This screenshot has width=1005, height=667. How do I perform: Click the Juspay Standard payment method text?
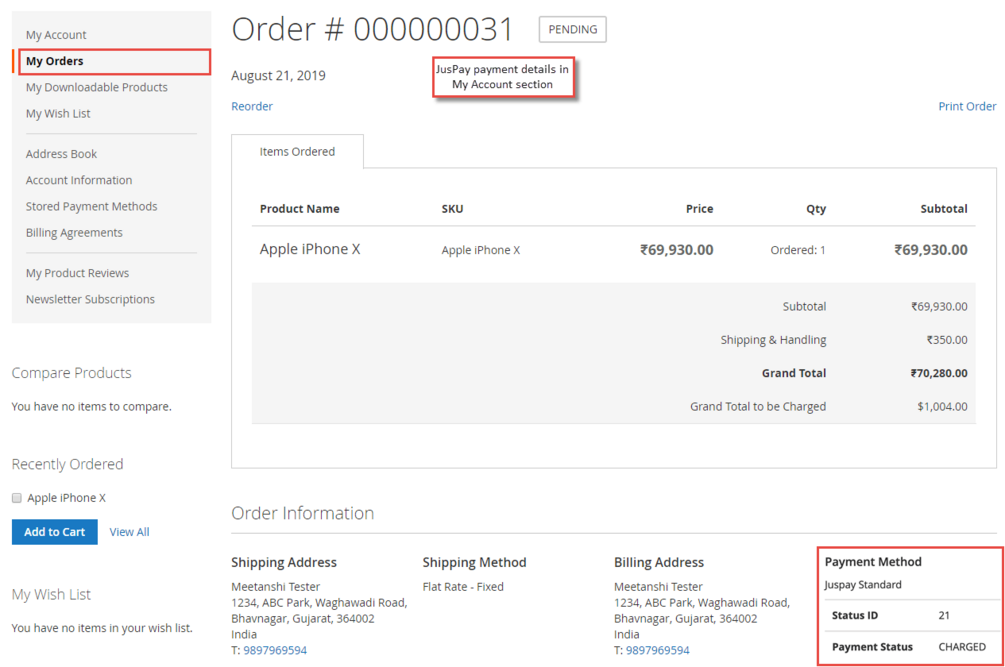[863, 585]
